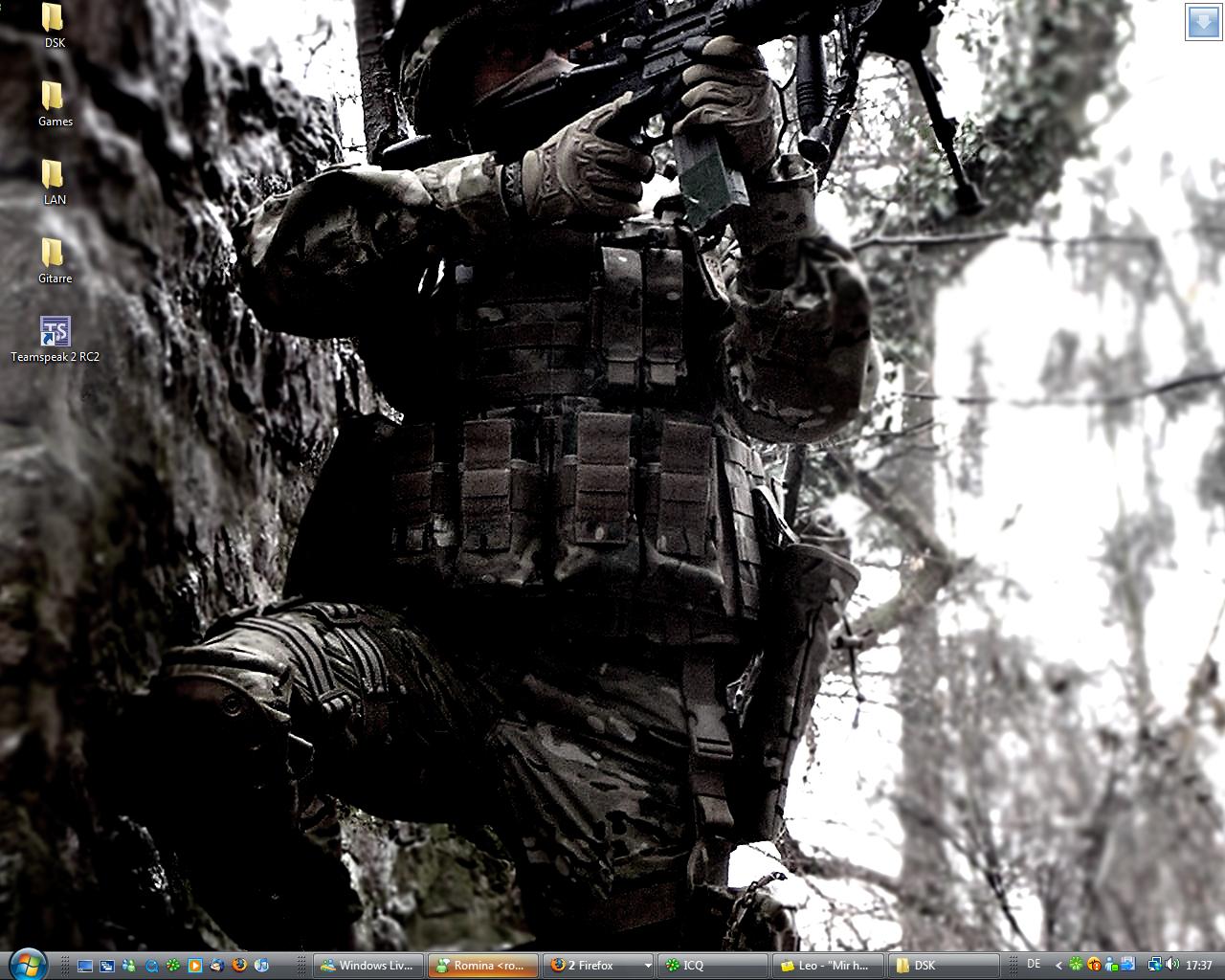Switch to the Leo "Mir h..." taskbar button
1225x980 pixels.
click(x=828, y=966)
